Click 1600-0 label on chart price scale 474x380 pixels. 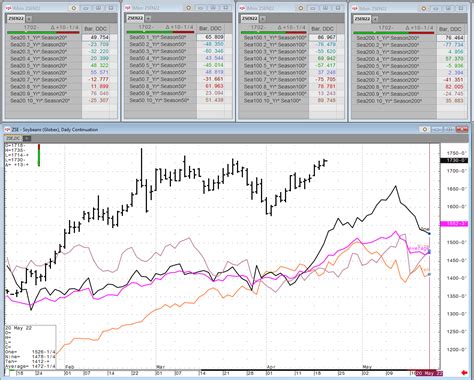tap(458, 207)
